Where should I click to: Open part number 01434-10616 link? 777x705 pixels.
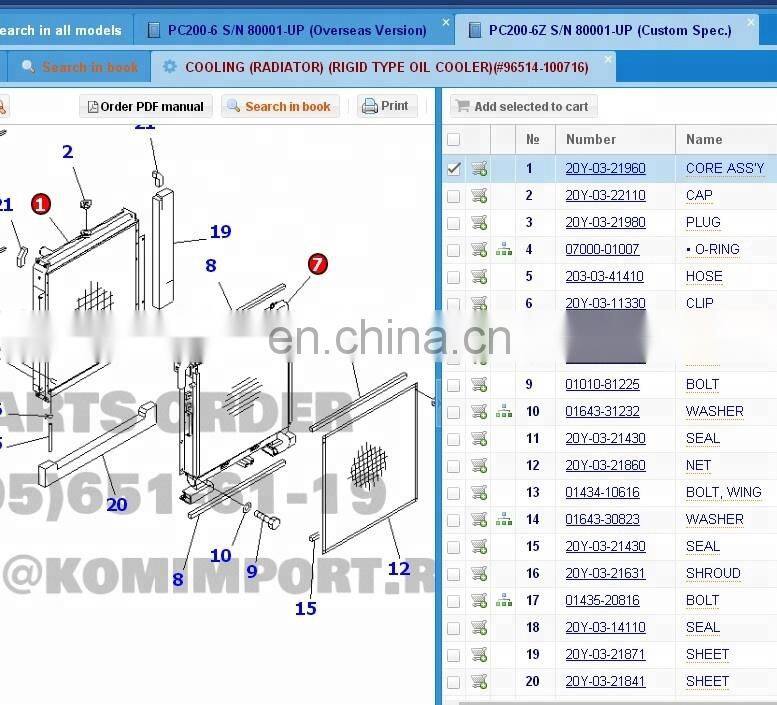[602, 492]
